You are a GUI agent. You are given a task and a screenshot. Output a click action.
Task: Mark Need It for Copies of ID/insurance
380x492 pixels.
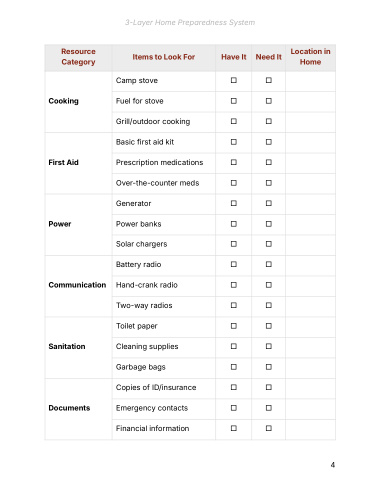pos(269,387)
